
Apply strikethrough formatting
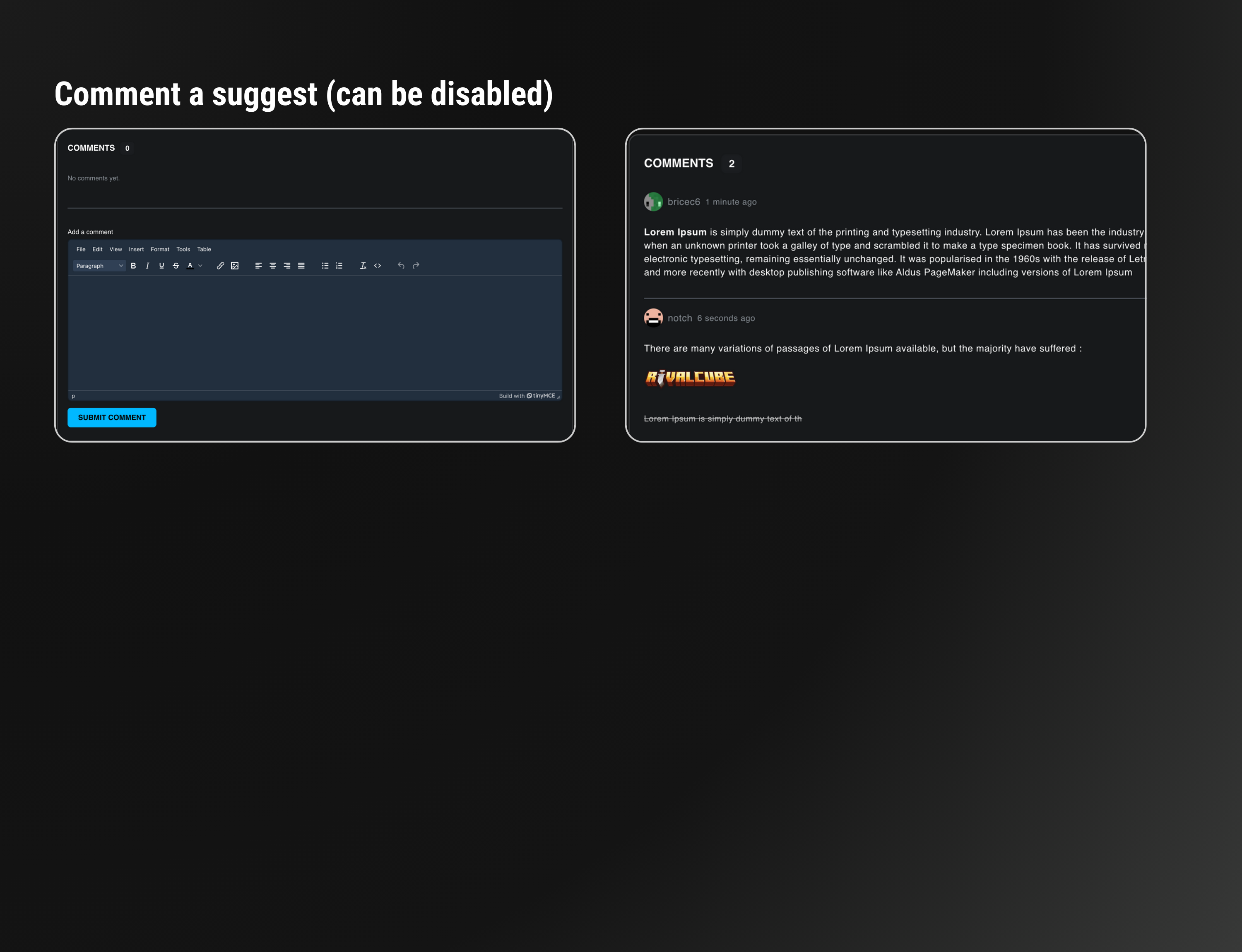pos(176,266)
